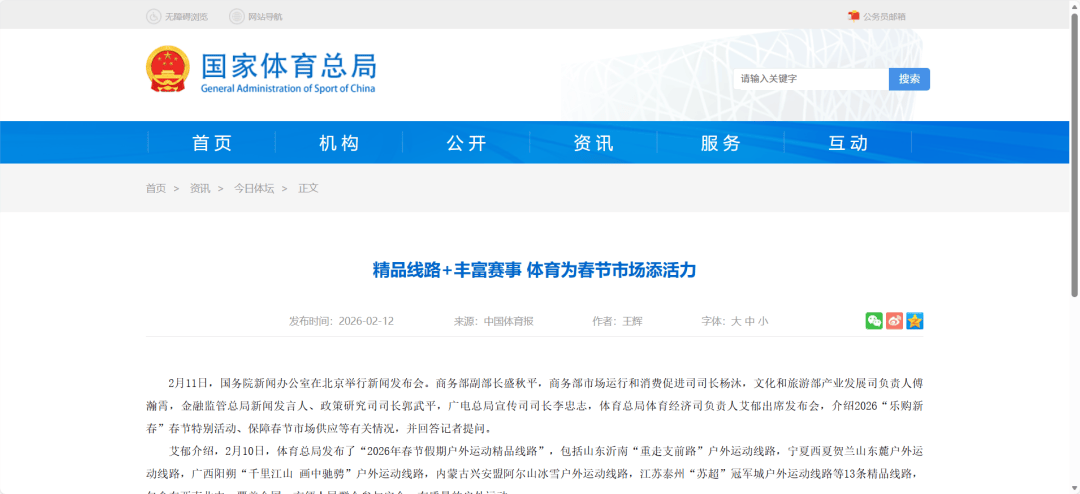Click the publish date 2026-02-12
Image resolution: width=1080 pixels, height=494 pixels.
coord(366,321)
